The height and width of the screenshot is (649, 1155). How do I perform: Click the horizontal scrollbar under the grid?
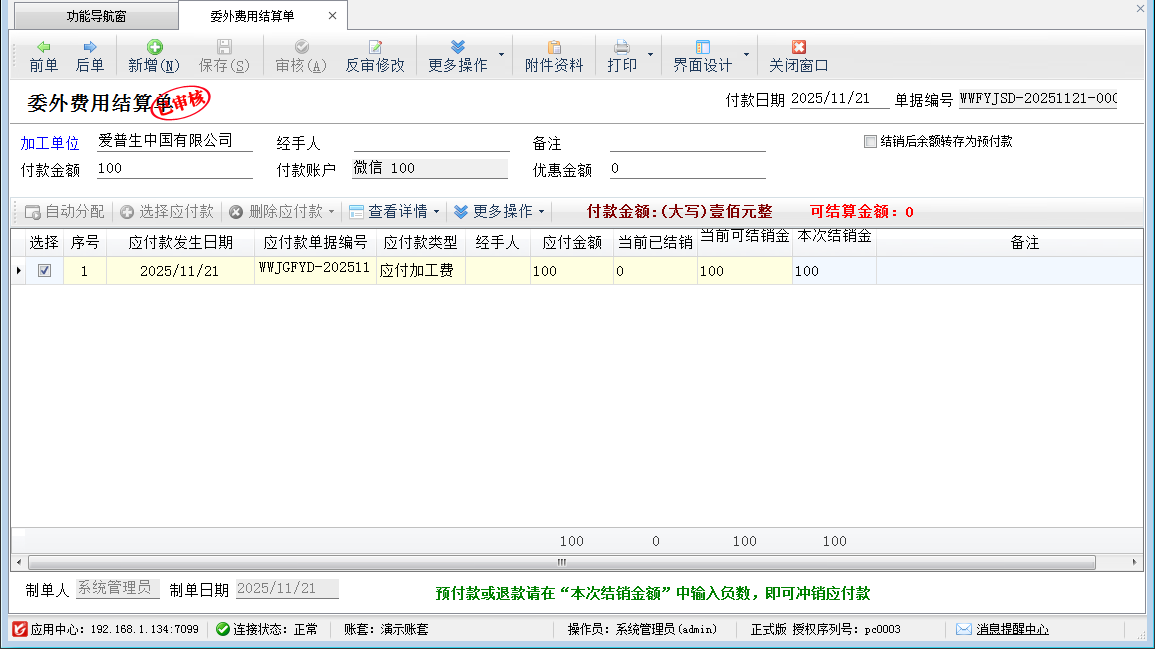[569, 563]
